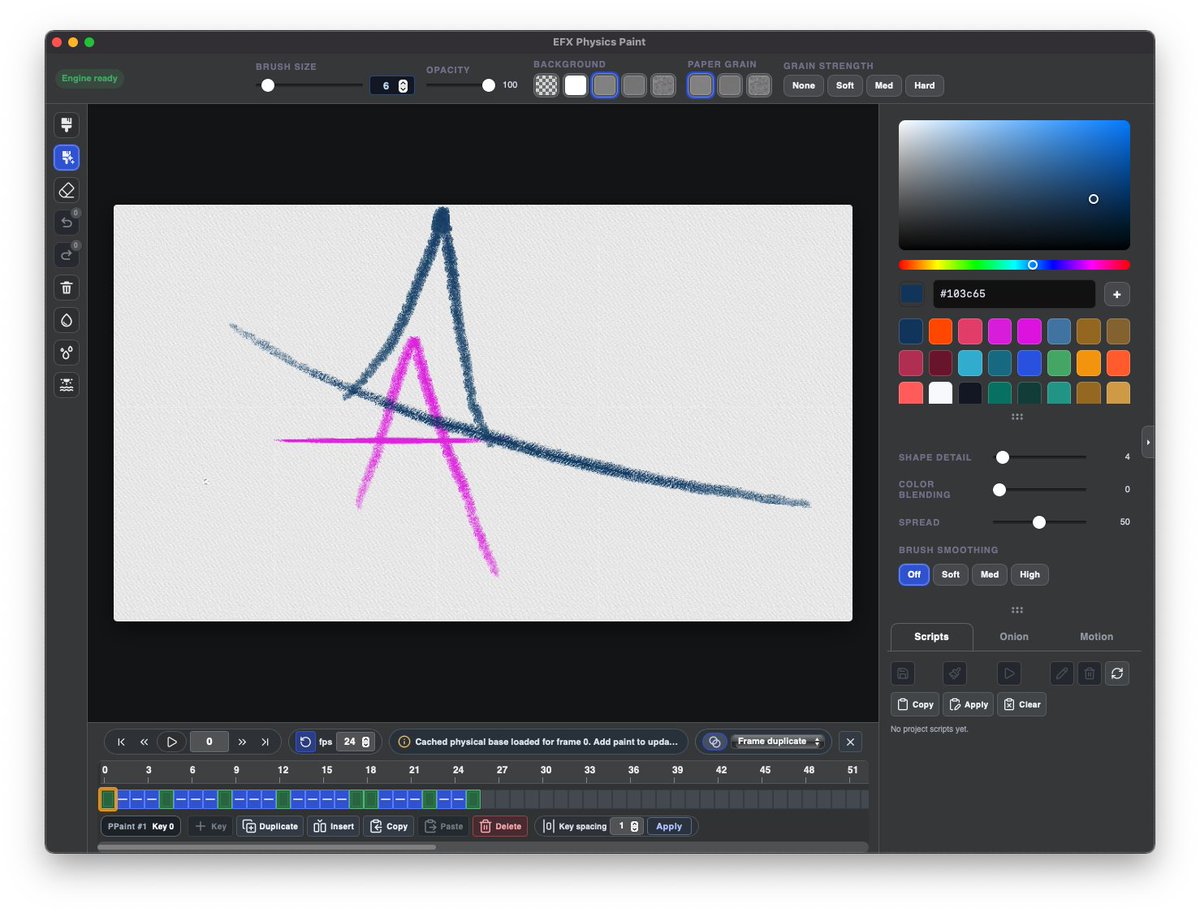1200x913 pixels.
Task: Click the hue spectrum slider
Action: (x=1014, y=265)
